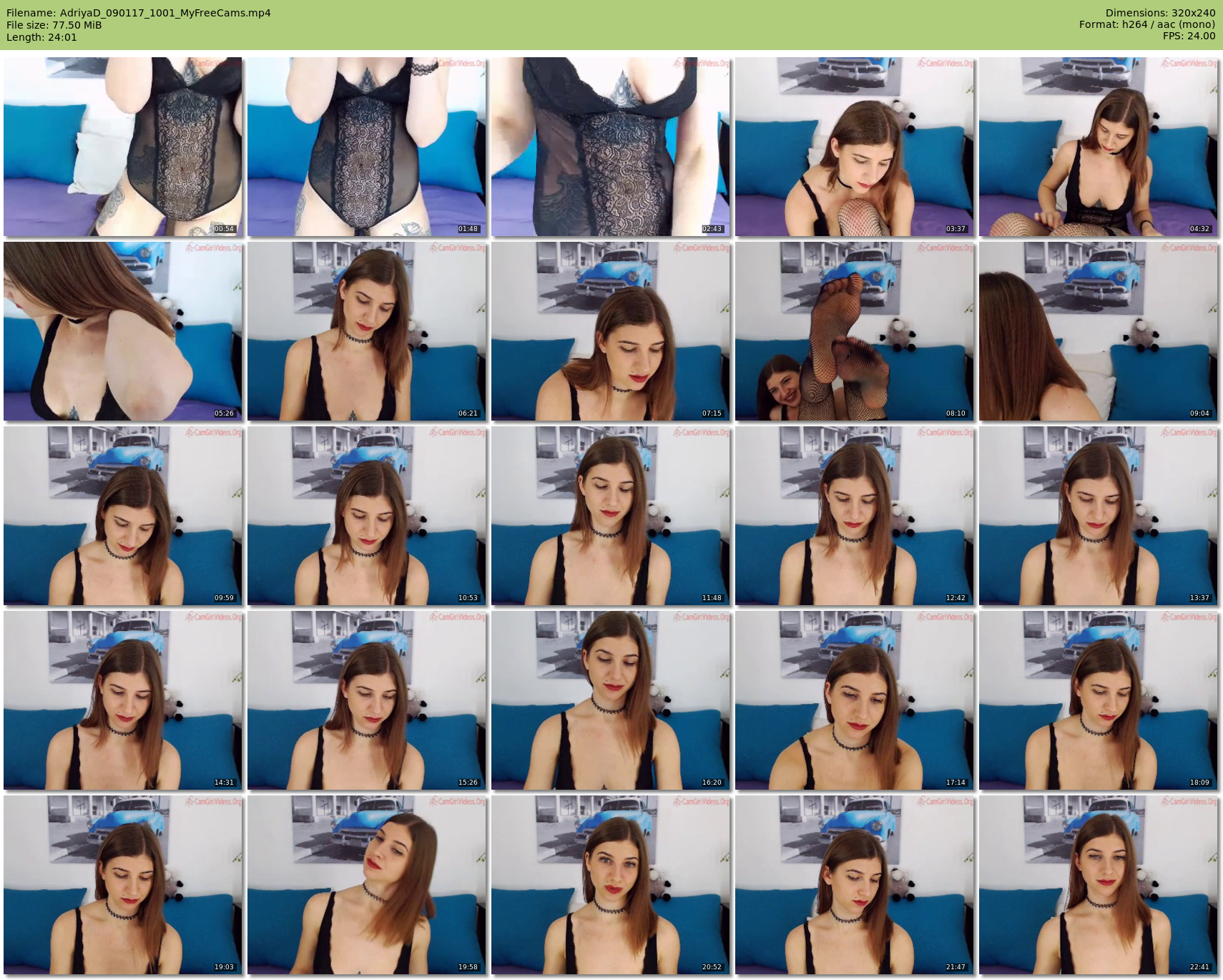Select the frame timestamped 09:04
1223x980 pixels.
coord(1099,331)
